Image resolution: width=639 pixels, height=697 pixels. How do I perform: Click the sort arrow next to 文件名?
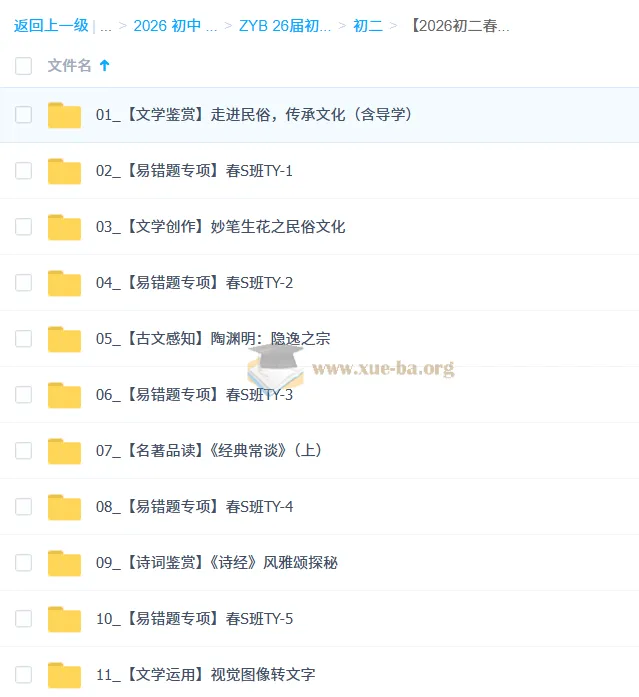(104, 65)
